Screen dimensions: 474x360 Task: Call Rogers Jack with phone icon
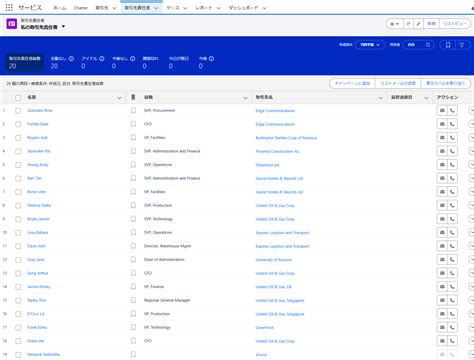point(452,138)
